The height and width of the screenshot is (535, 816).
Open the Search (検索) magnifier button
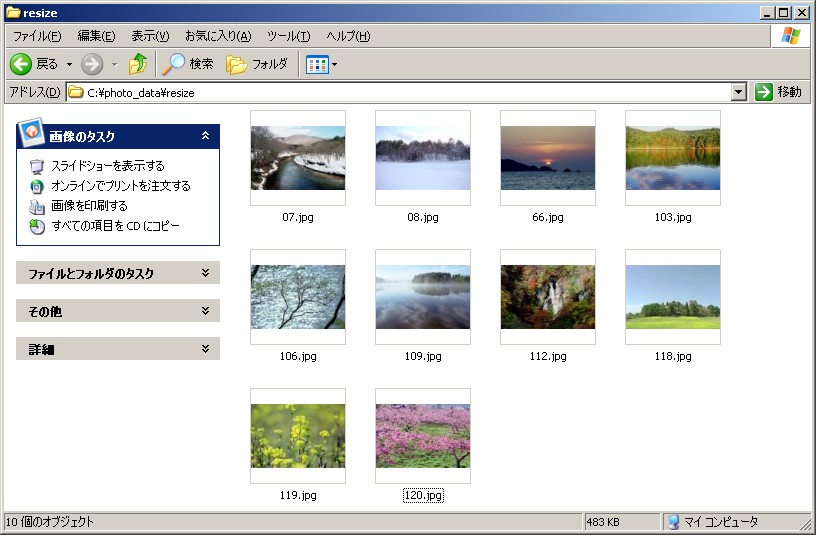coord(188,64)
